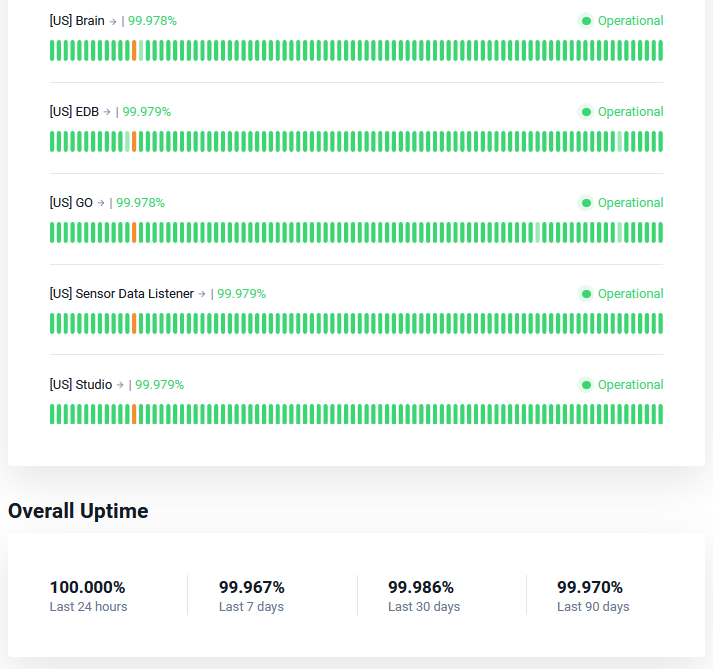This screenshot has width=713, height=669.
Task: Click the arrow icon beside [US] EDB
Action: 107,112
